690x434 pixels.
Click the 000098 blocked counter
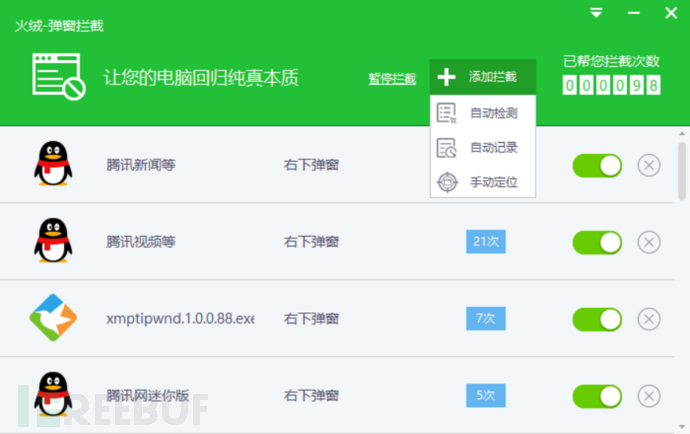tap(612, 85)
